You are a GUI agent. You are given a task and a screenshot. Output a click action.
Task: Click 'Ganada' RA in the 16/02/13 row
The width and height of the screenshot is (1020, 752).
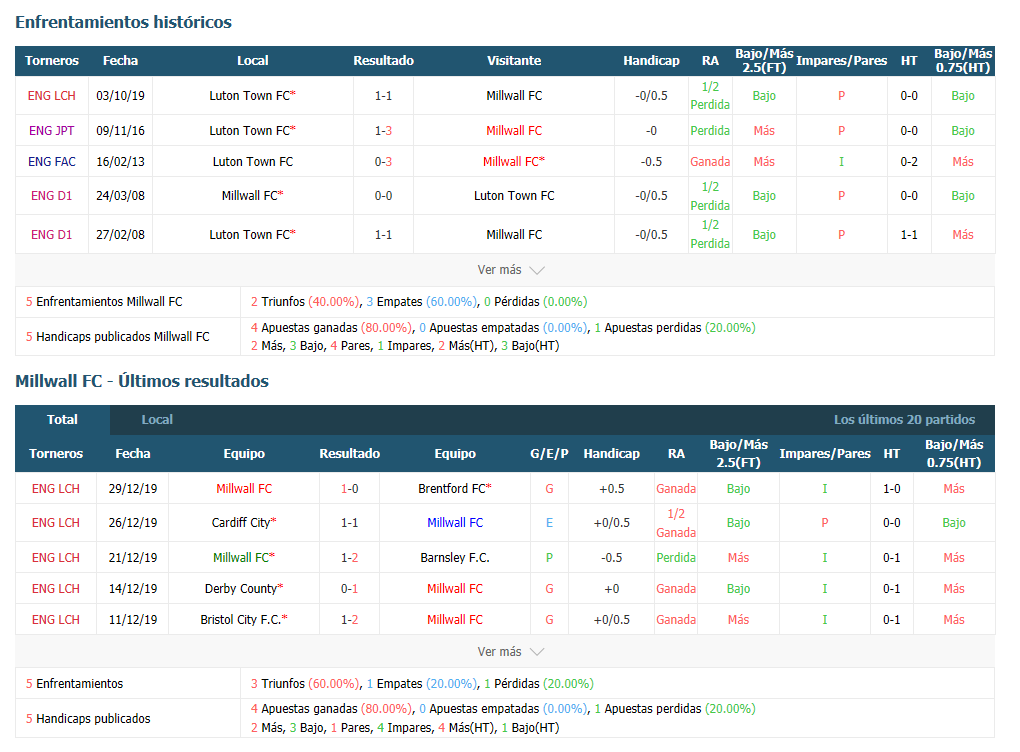click(x=710, y=162)
